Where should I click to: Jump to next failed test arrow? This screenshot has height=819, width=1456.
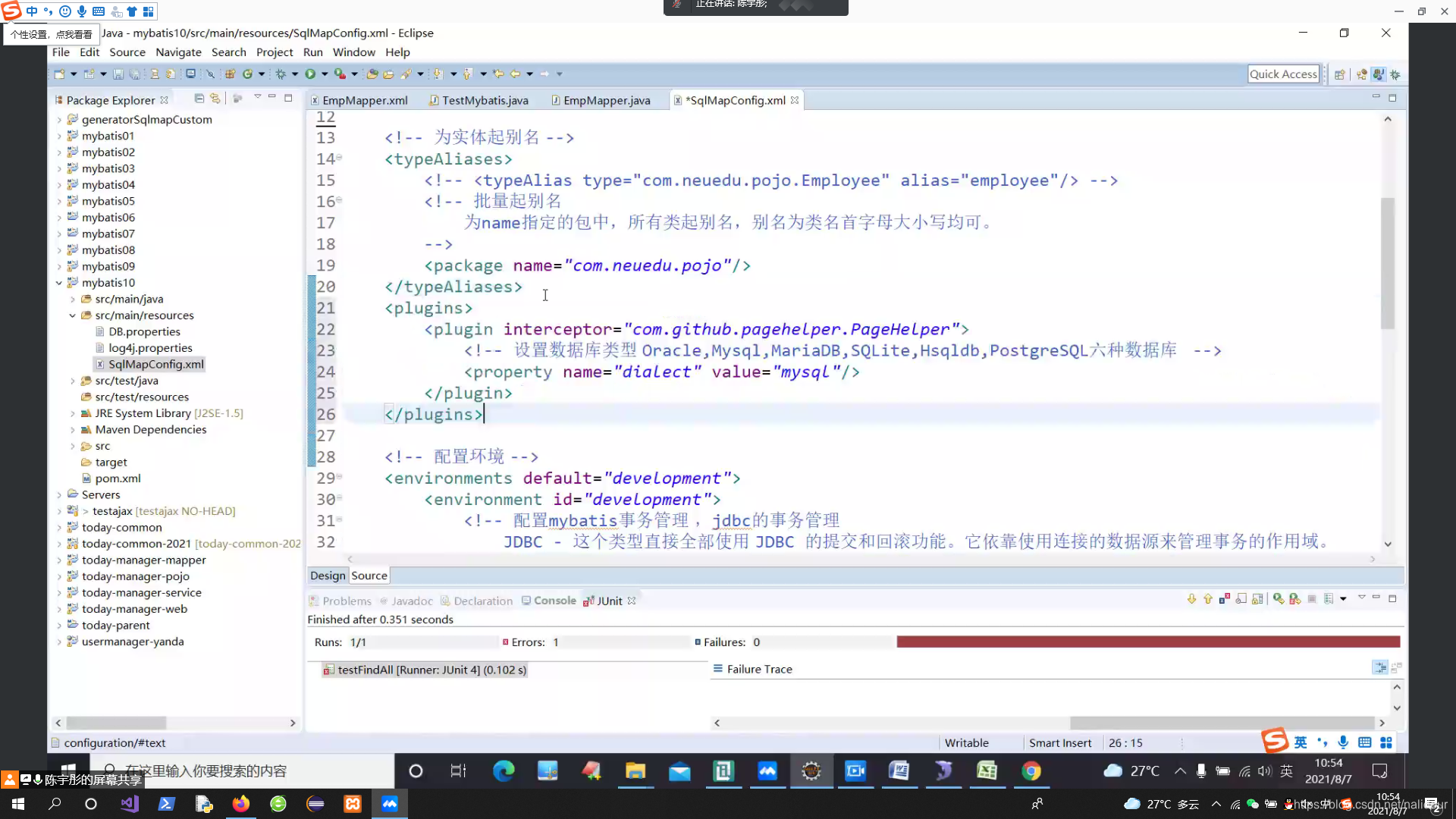pyautogui.click(x=1191, y=599)
